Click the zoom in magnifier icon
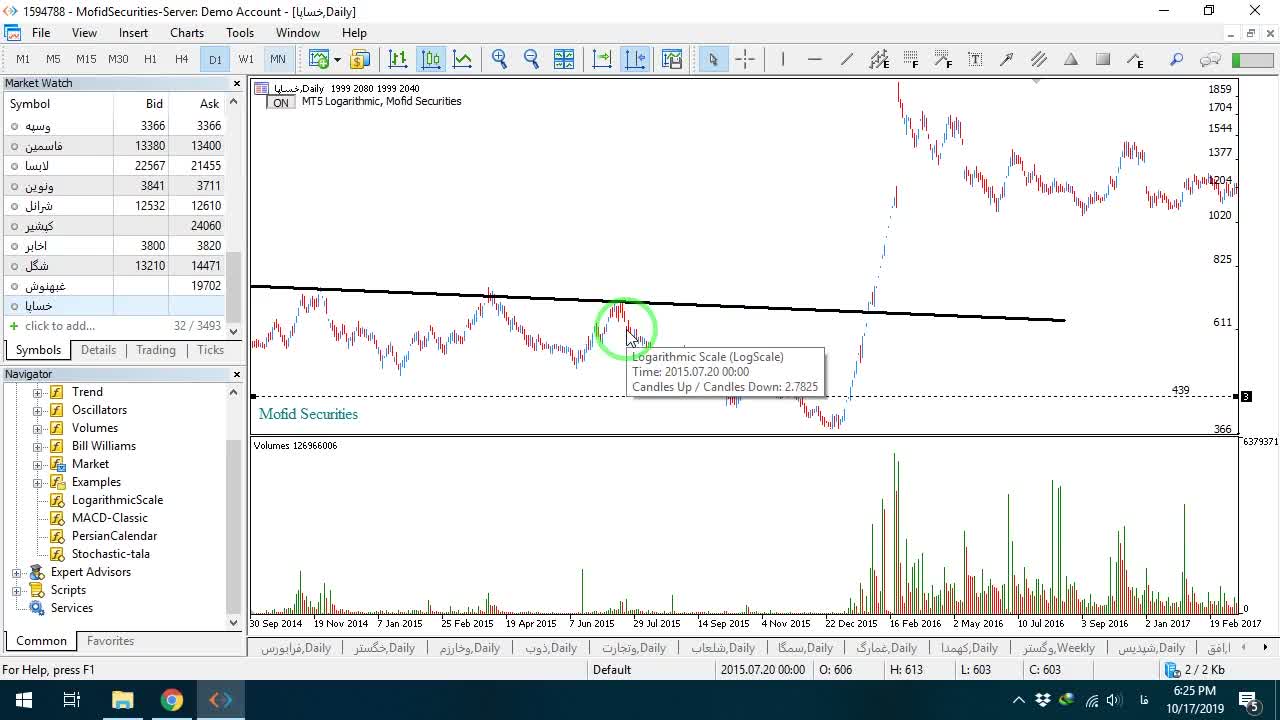 click(x=499, y=59)
